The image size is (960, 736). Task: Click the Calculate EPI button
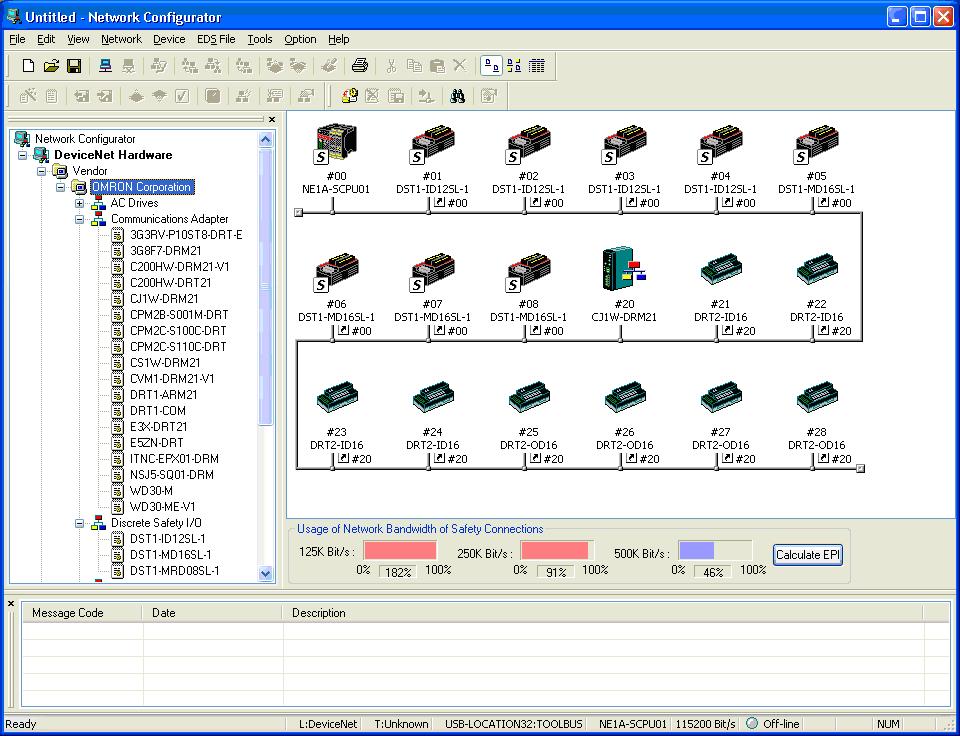808,555
